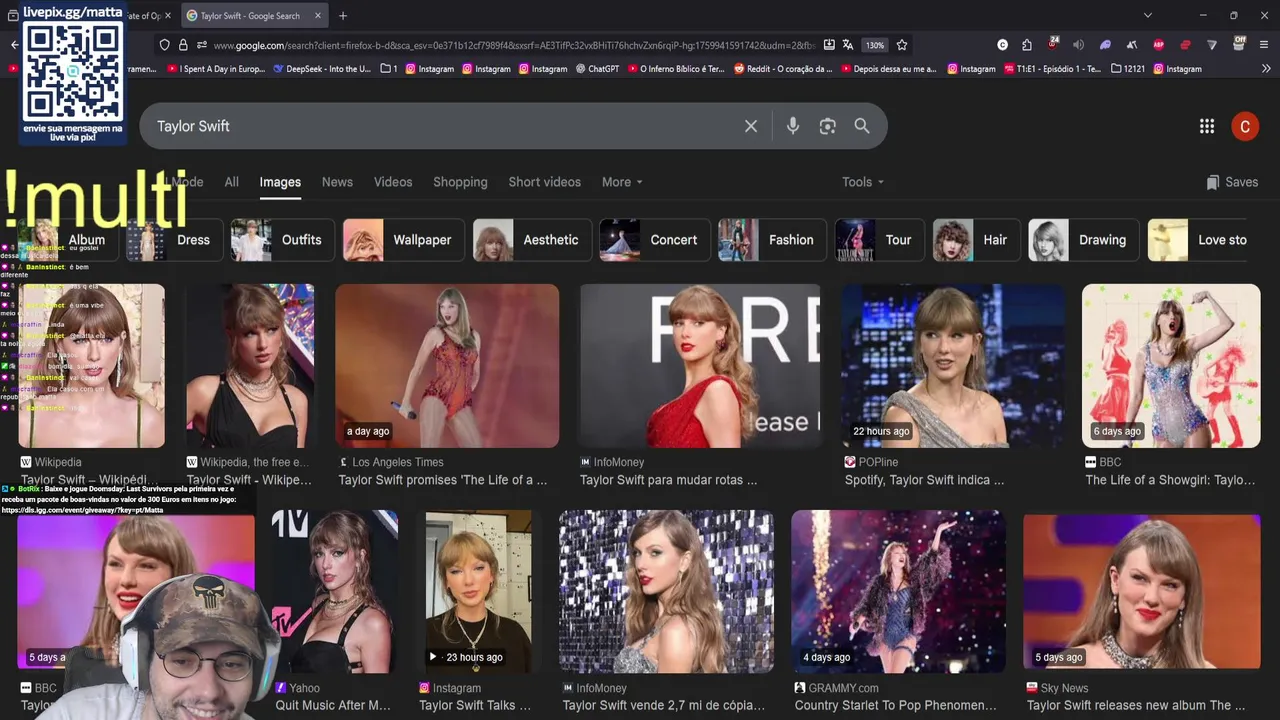Viewport: 1280px width, 720px height.
Task: Expand the Tools dropdown
Action: coord(863,182)
